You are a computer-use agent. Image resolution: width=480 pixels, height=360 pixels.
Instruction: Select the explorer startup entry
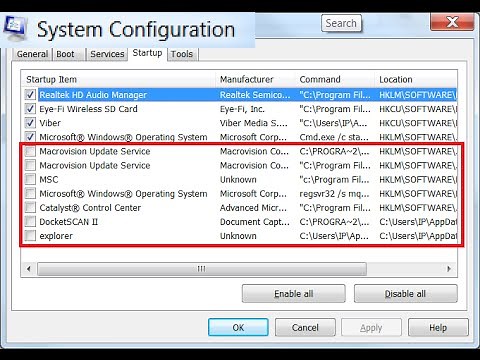pyautogui.click(x=56, y=236)
